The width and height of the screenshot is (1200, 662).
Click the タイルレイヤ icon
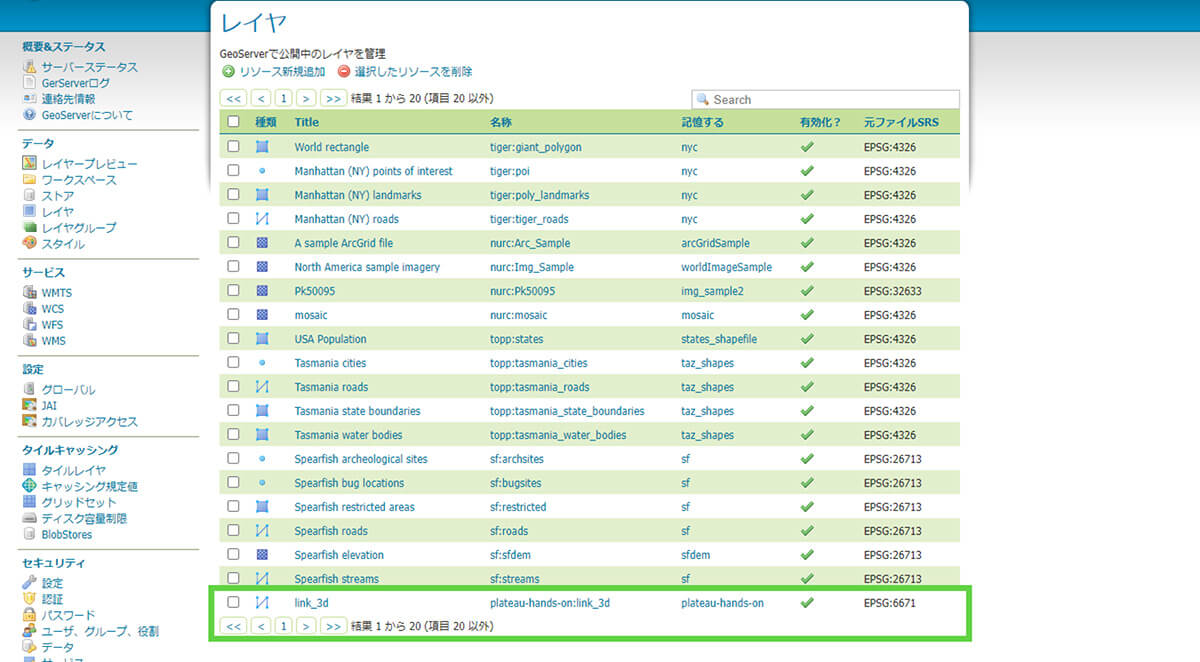tap(30, 470)
